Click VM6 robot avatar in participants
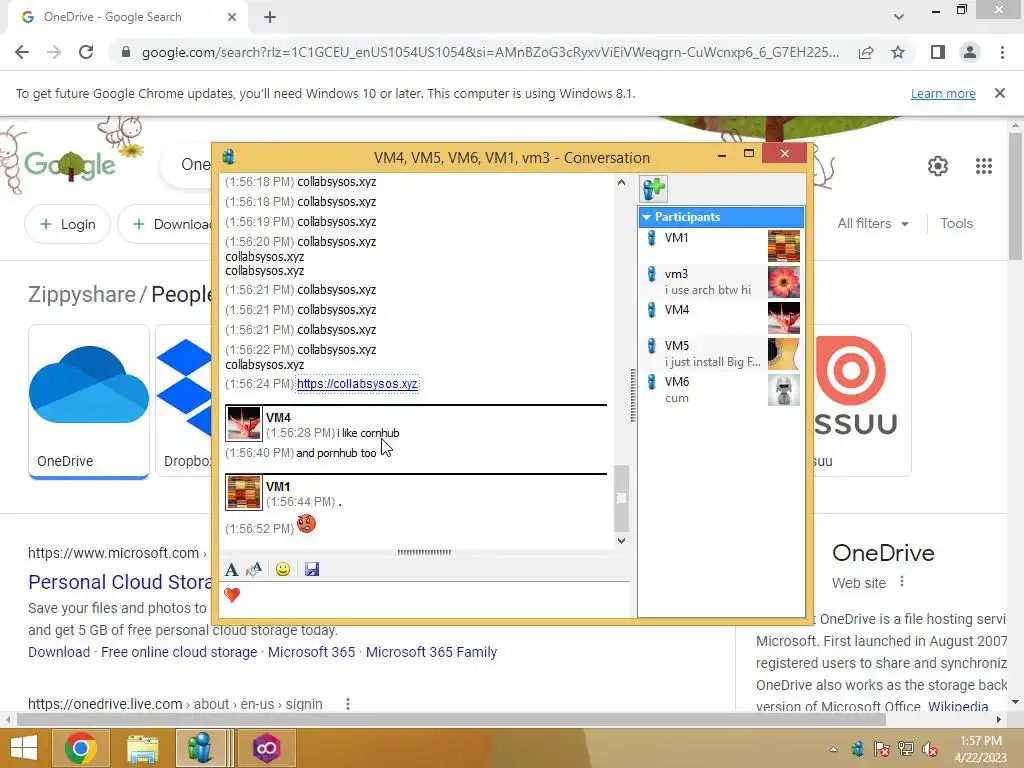 [784, 390]
